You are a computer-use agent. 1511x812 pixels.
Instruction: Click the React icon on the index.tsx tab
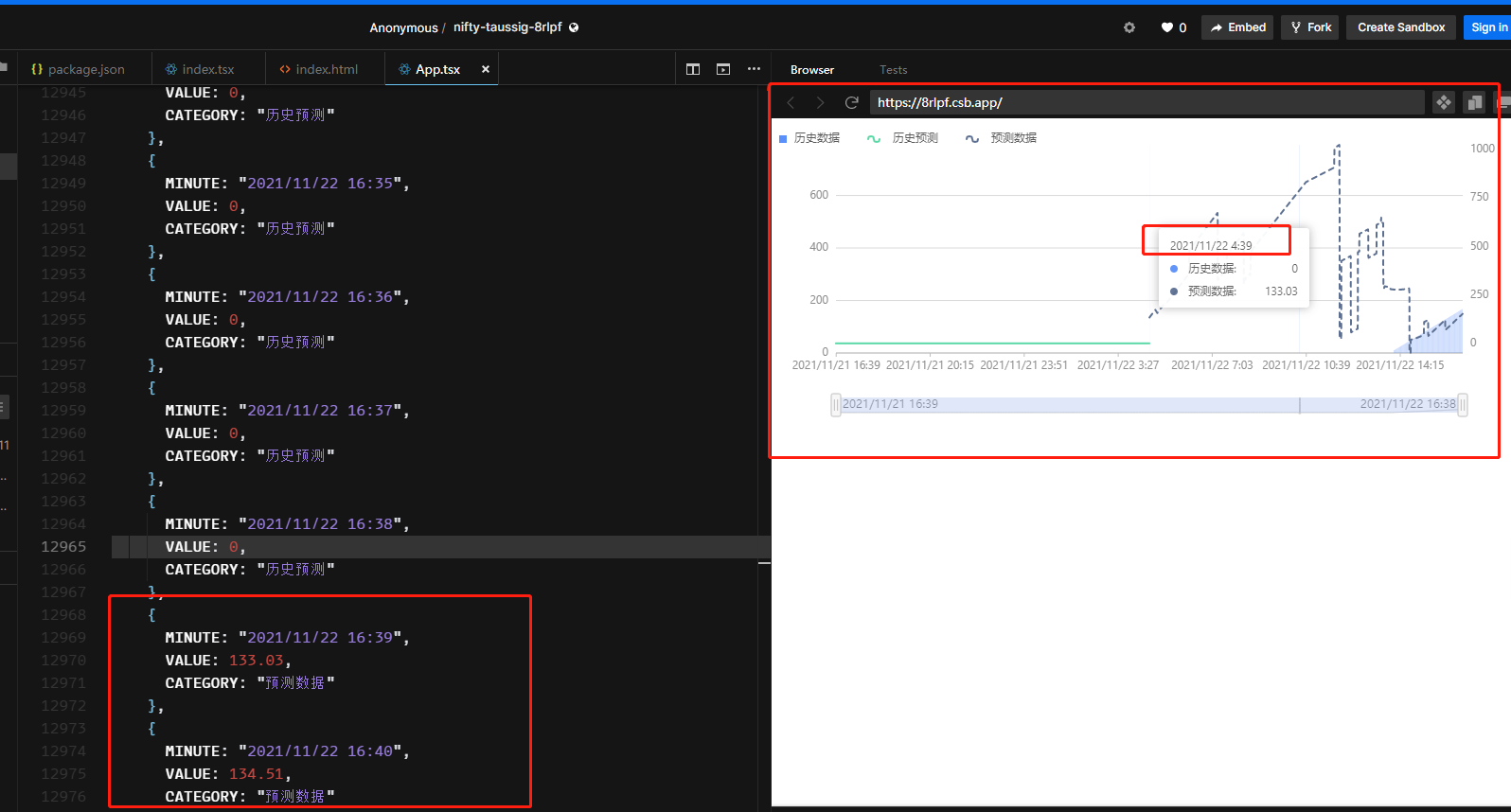coord(171,69)
